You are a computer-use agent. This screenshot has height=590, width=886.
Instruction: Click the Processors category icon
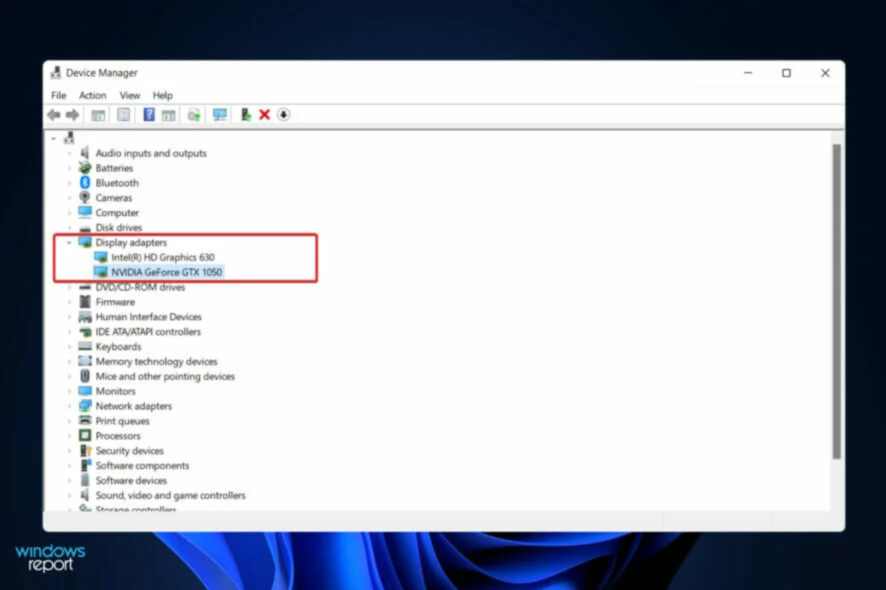85,435
